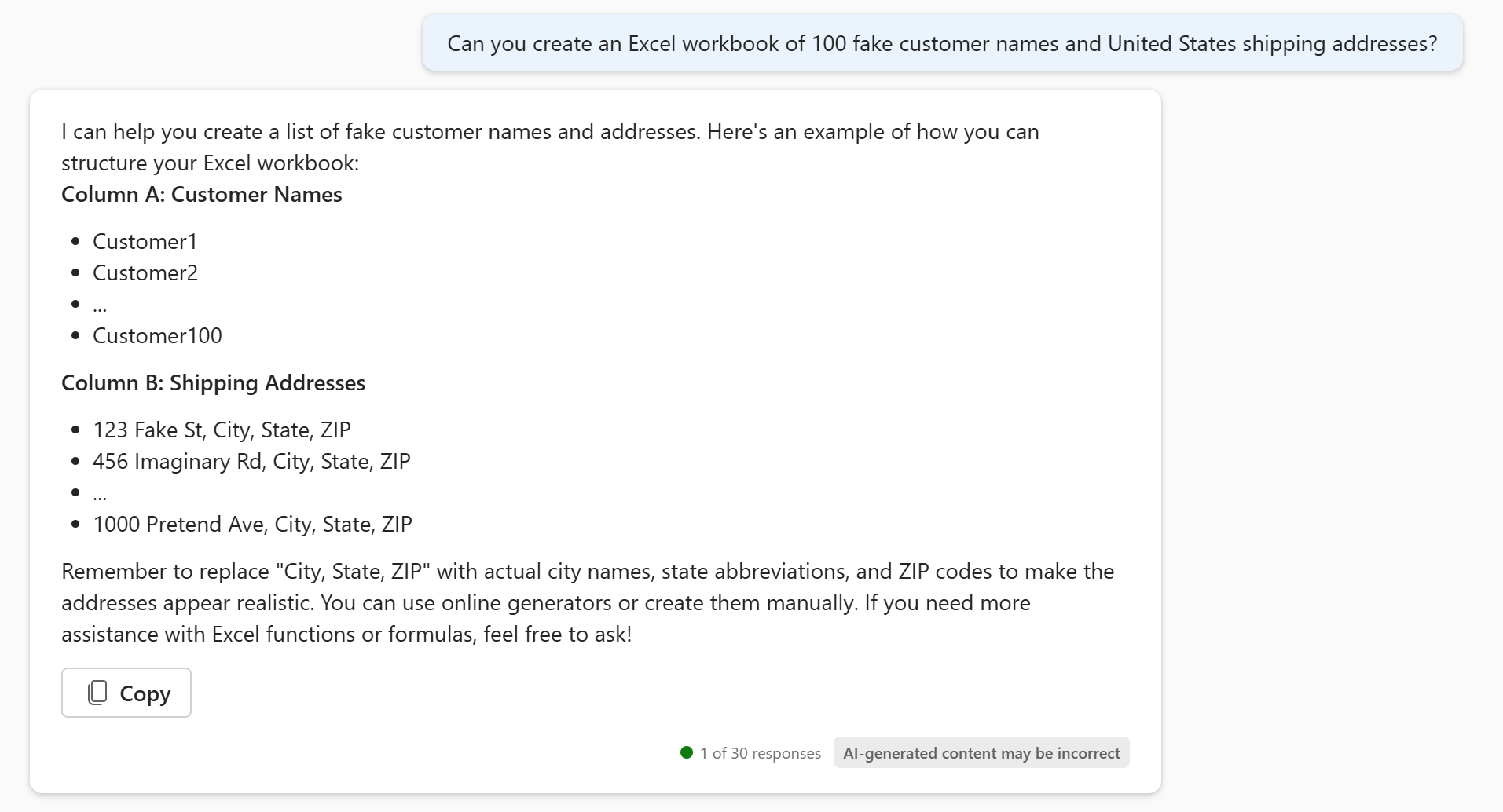The width and height of the screenshot is (1503, 812).
Task: Click the bullet point beside 123 Fake St
Action: pyautogui.click(x=75, y=430)
